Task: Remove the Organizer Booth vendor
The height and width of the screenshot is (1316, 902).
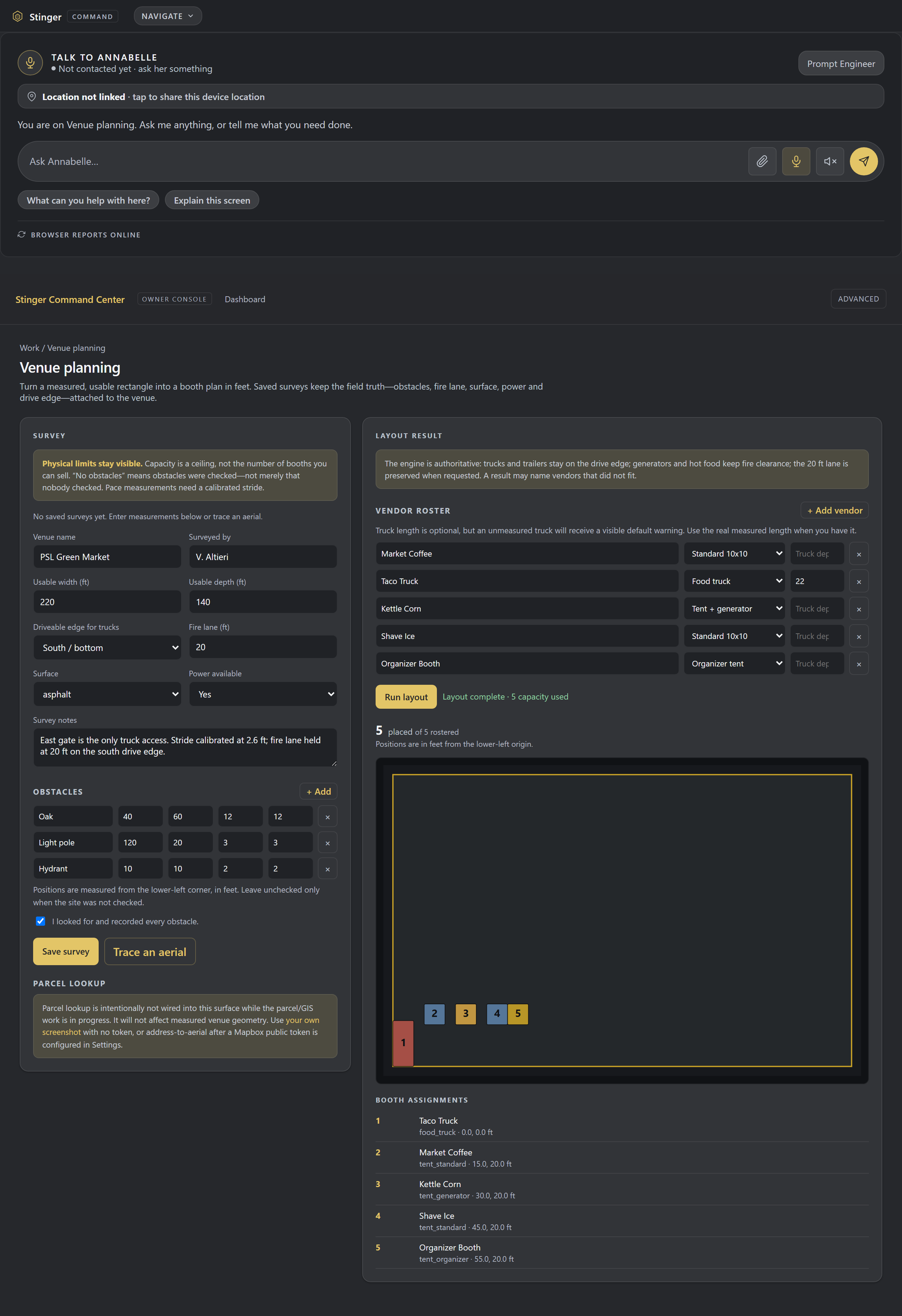Action: (859, 664)
